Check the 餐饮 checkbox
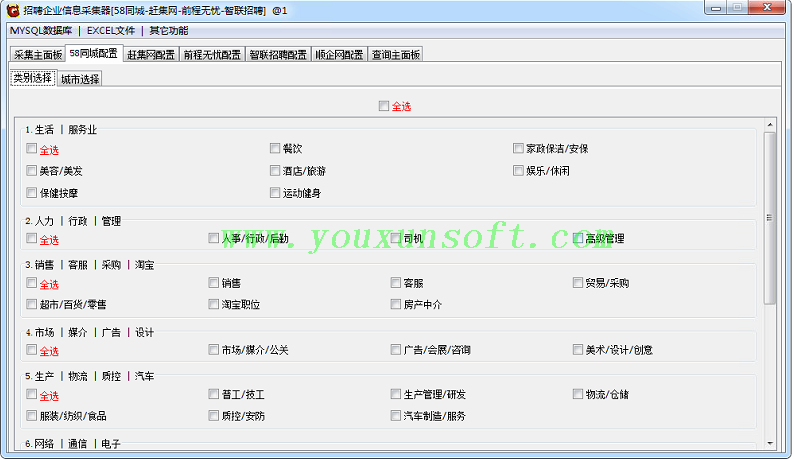794x459 pixels. click(x=275, y=148)
